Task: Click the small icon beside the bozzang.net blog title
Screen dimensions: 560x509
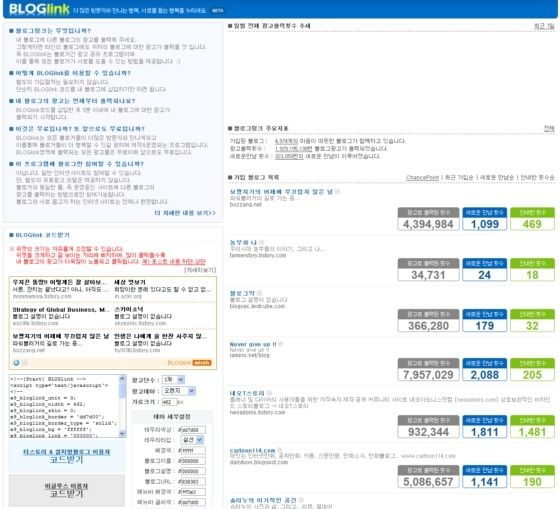Action: [338, 192]
